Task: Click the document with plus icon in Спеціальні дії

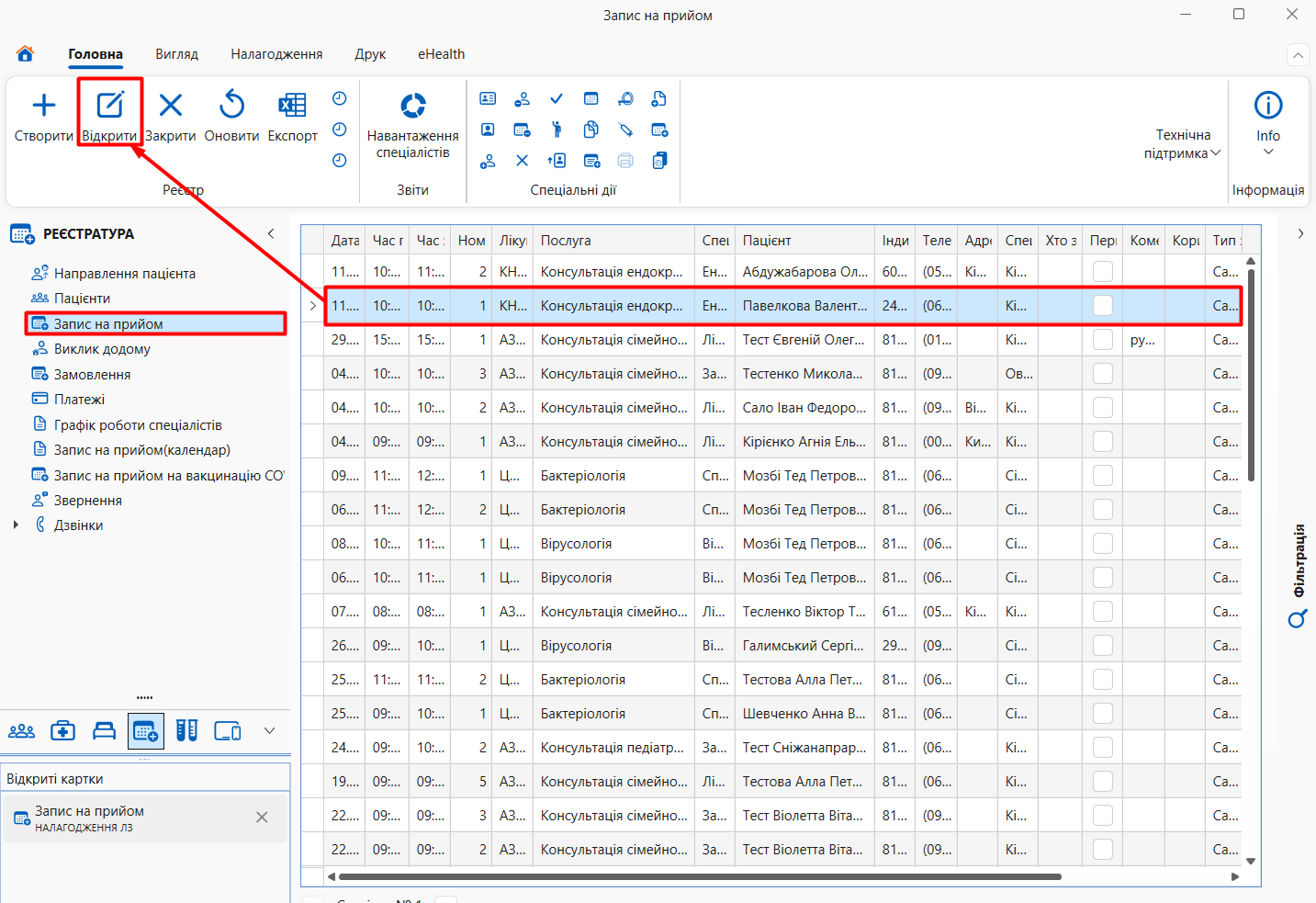Action: (659, 98)
